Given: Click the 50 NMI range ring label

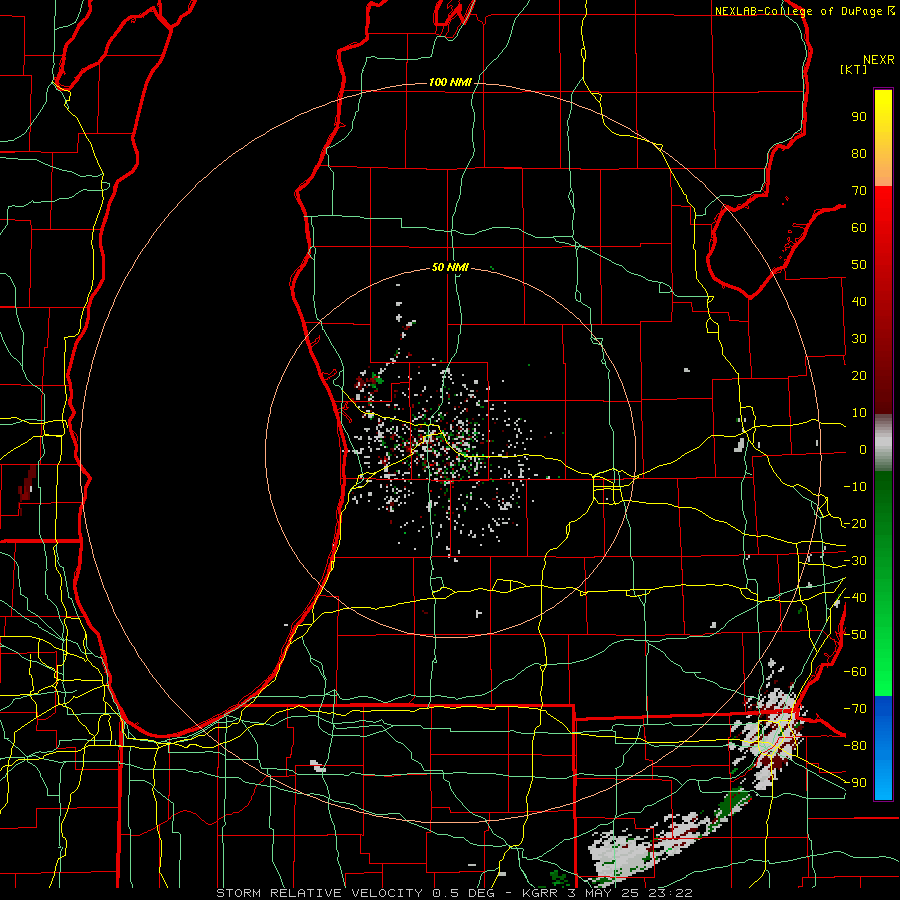Looking at the screenshot, I should click(450, 267).
